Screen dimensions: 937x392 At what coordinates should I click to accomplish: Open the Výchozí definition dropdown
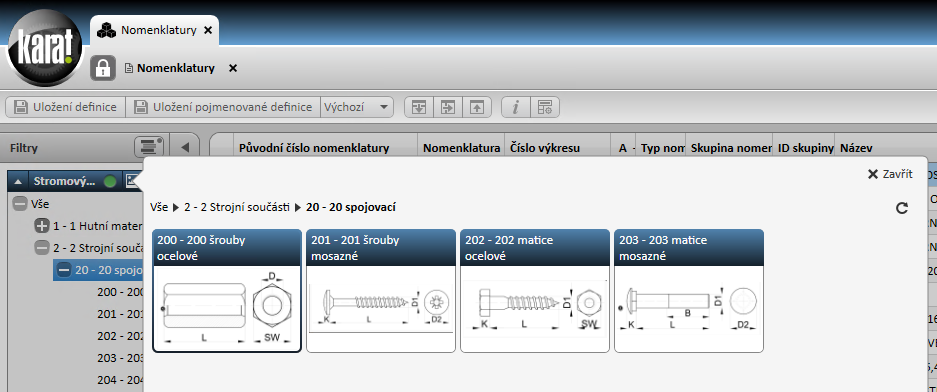[357, 107]
